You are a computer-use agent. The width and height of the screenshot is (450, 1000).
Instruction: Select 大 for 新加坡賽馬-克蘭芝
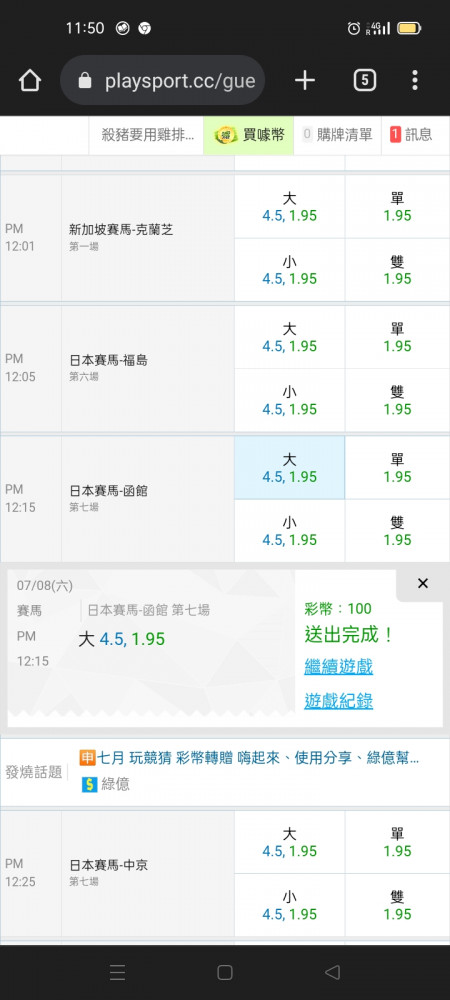click(x=289, y=207)
